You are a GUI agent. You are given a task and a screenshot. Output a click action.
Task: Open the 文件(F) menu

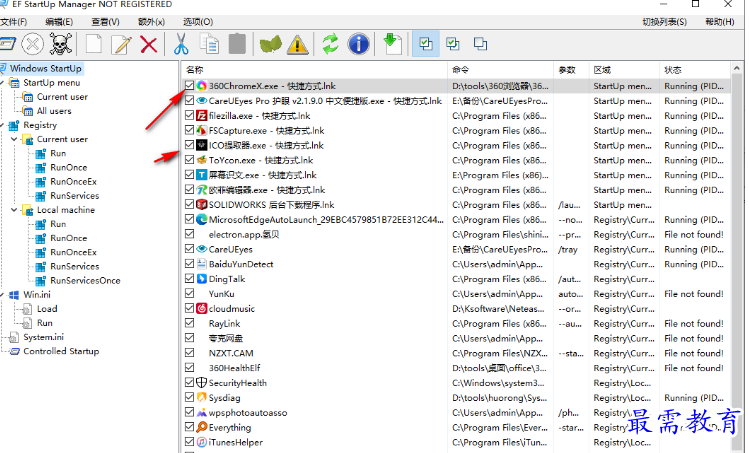coord(13,22)
